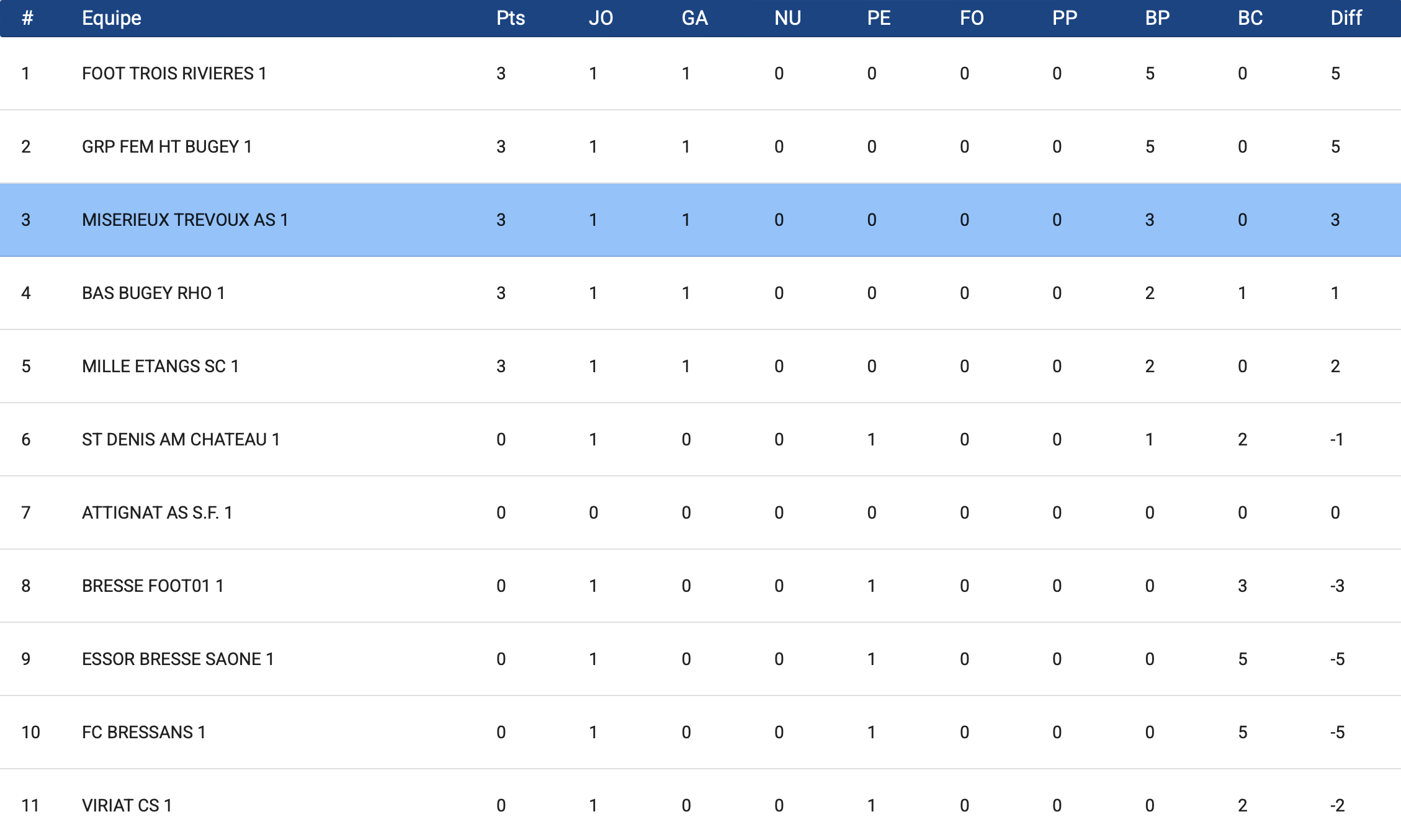Click the ESSOR BRESSE SAONE 1 team

tap(177, 659)
